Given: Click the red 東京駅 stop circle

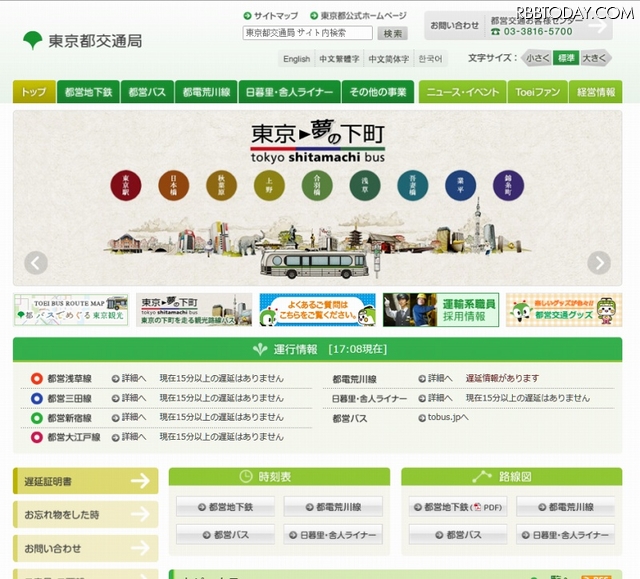Looking at the screenshot, I should point(126,185).
